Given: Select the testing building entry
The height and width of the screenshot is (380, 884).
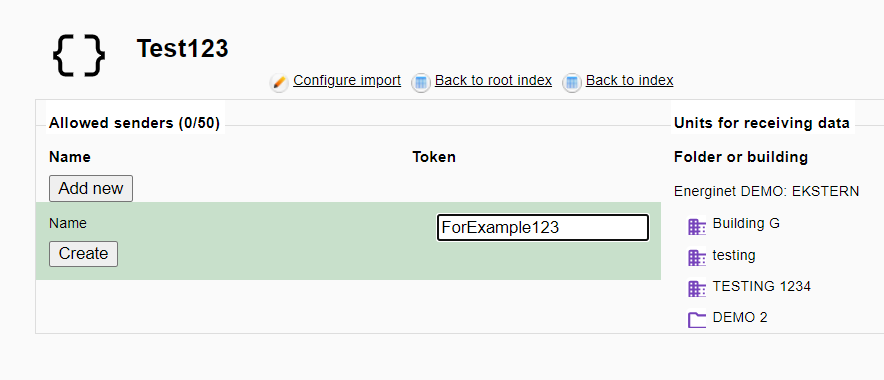Looking at the screenshot, I should (x=734, y=255).
